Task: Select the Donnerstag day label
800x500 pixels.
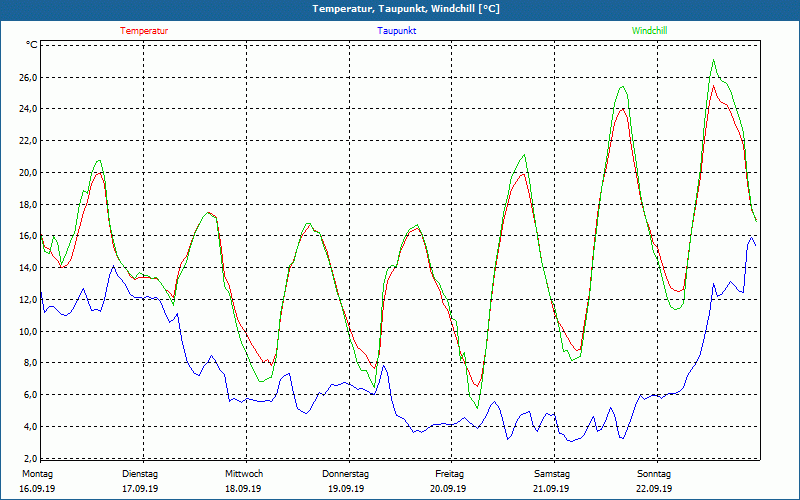Action: [x=346, y=474]
